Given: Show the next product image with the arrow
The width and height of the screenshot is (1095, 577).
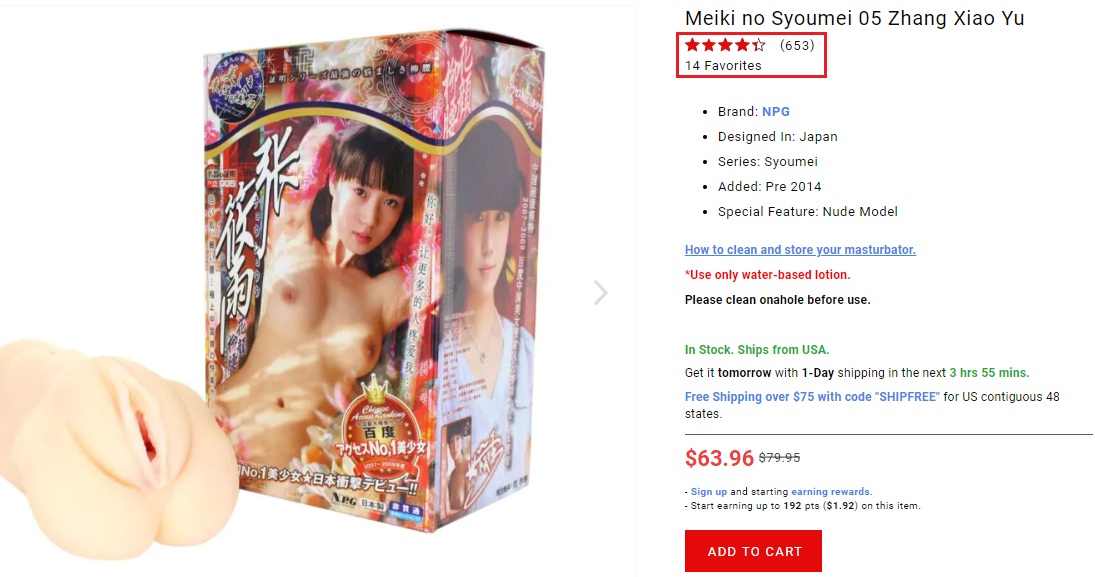Looking at the screenshot, I should (601, 293).
